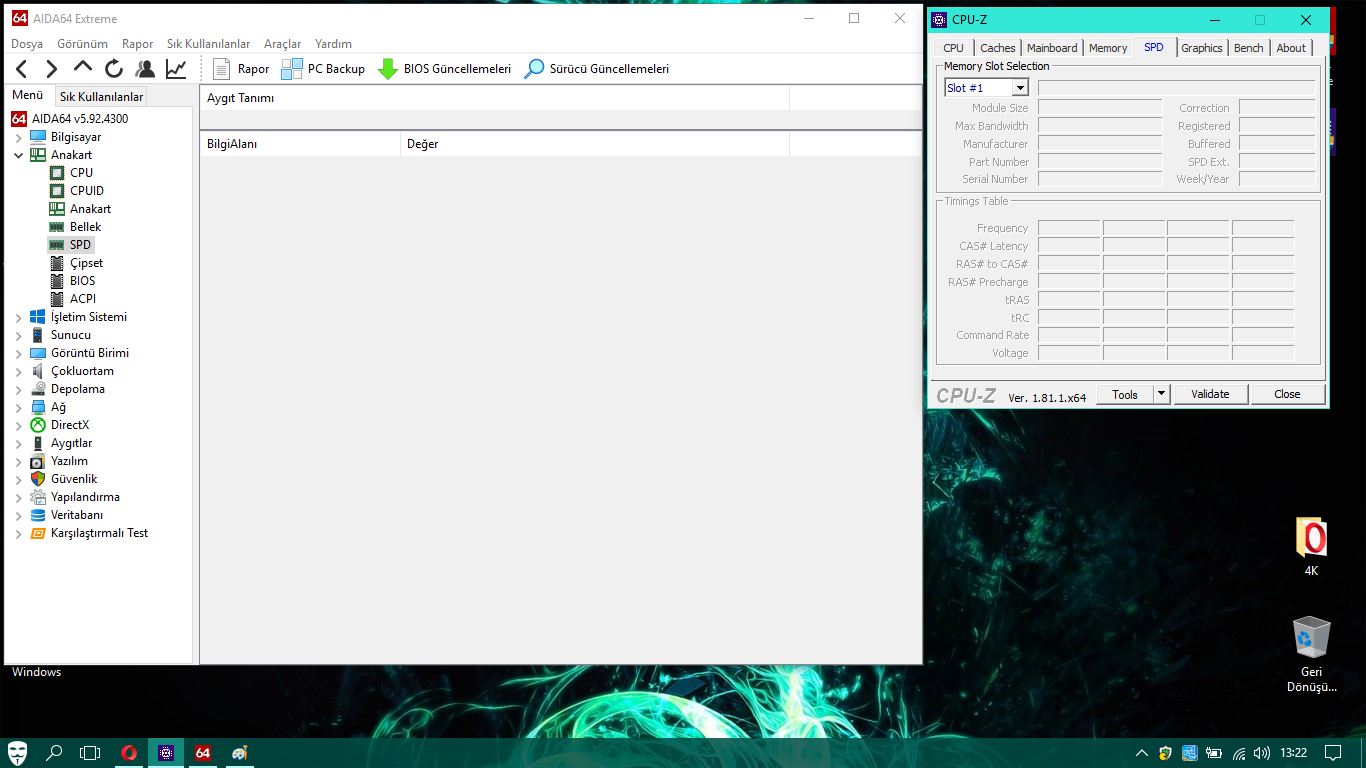Expand the Bilgisayar node
This screenshot has width=1366, height=768.
coord(18,137)
